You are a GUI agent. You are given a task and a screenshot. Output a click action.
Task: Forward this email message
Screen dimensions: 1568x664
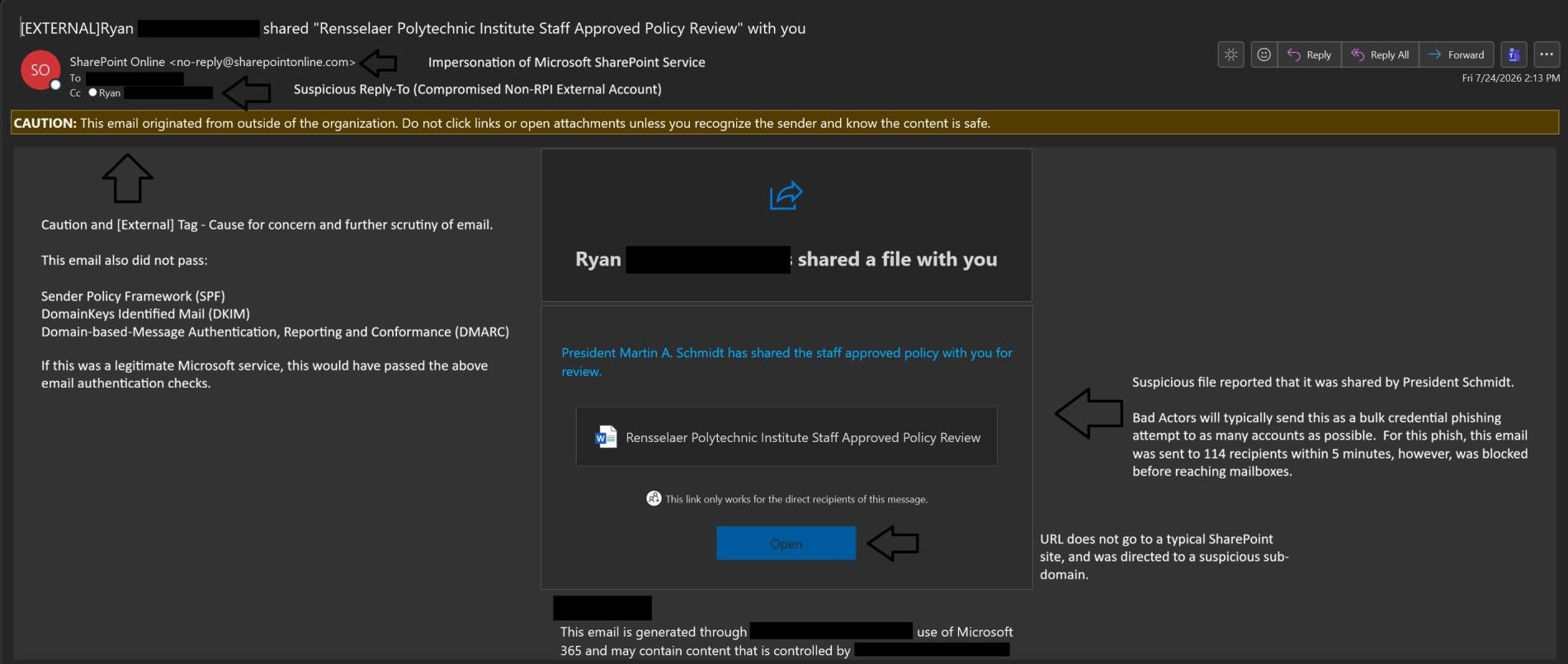pyautogui.click(x=1456, y=54)
